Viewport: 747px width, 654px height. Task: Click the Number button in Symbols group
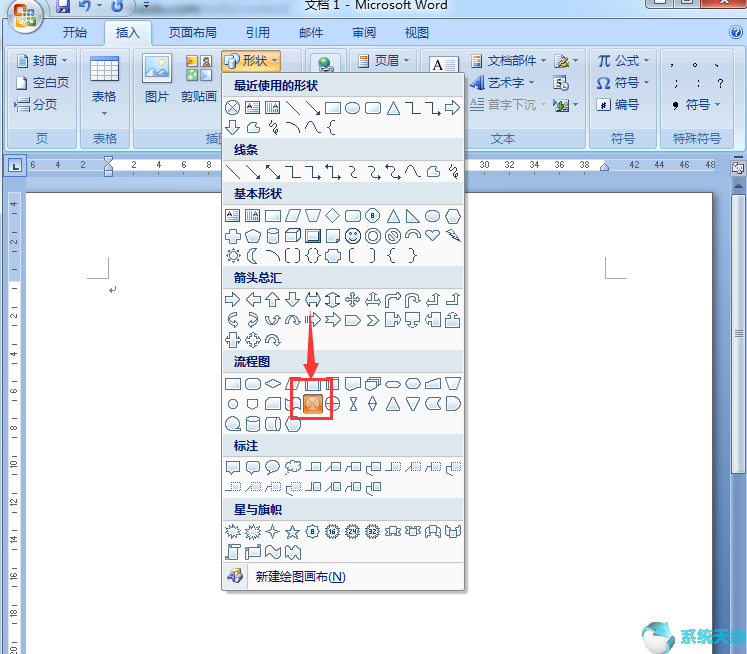[x=617, y=104]
